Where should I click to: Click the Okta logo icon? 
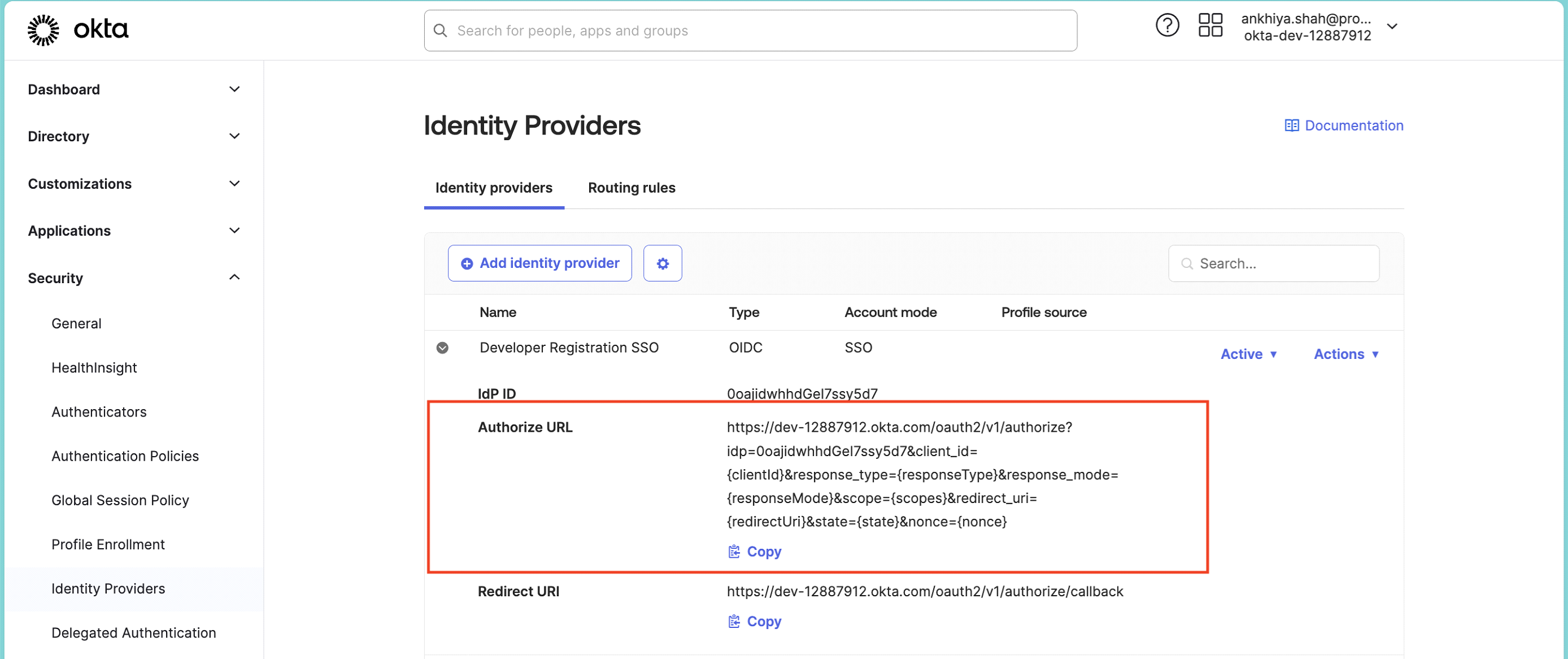pos(41,29)
